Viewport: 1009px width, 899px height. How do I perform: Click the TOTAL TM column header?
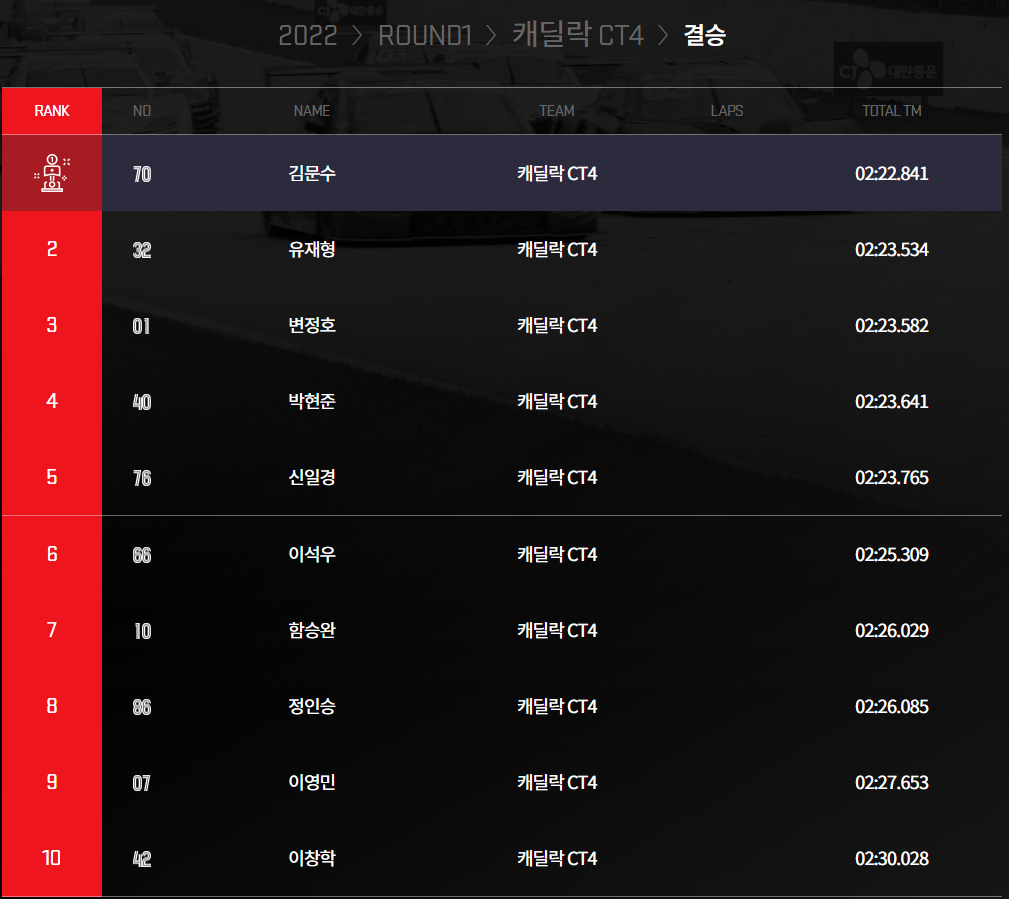click(x=891, y=111)
